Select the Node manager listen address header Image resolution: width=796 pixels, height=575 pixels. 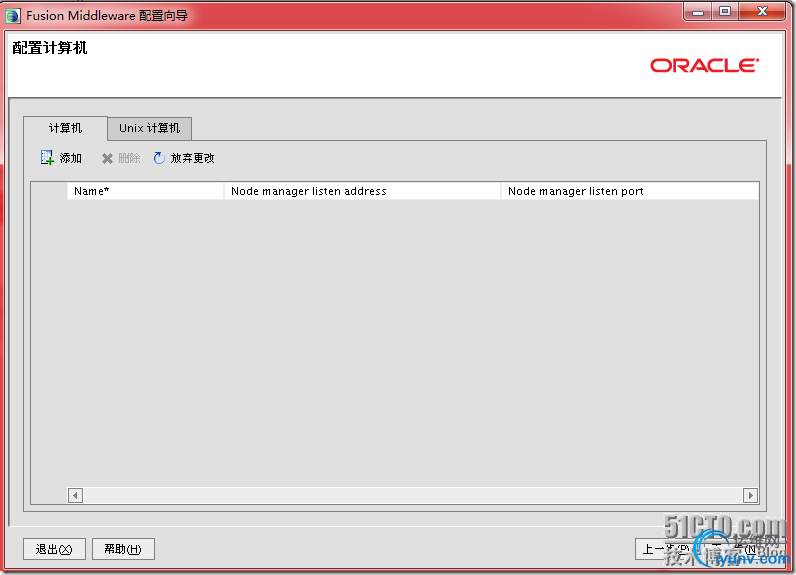362,191
